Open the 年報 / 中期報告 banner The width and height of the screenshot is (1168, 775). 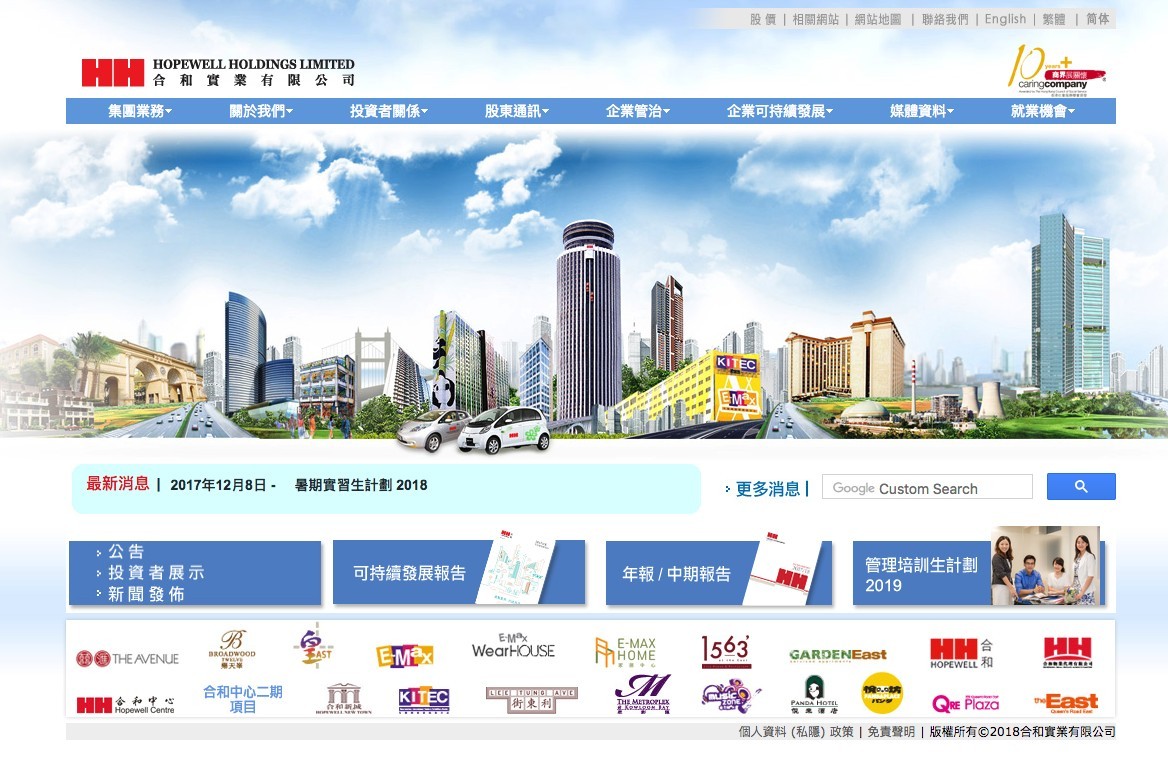[x=719, y=572]
